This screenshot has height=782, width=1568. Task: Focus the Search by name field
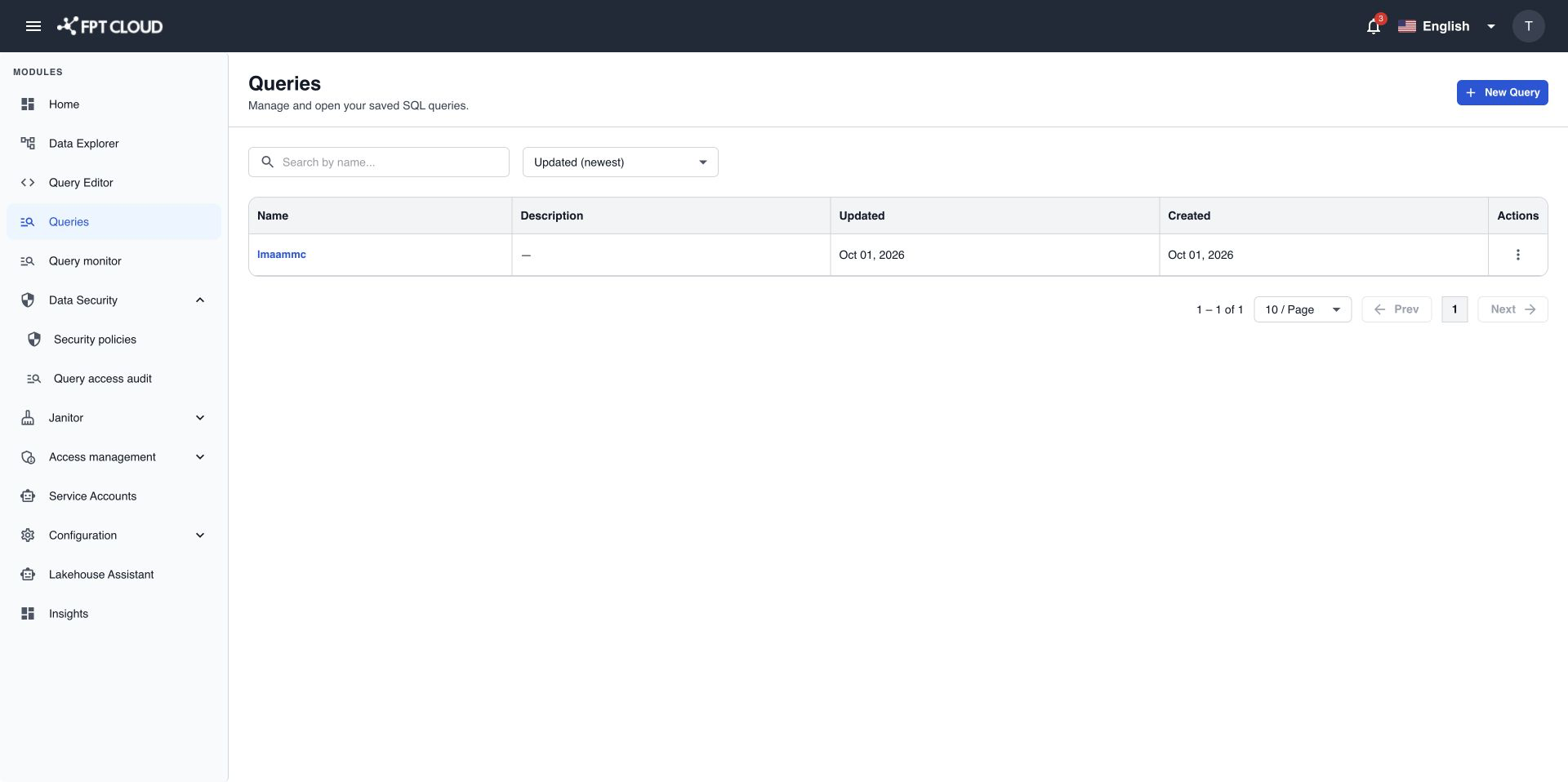click(379, 162)
